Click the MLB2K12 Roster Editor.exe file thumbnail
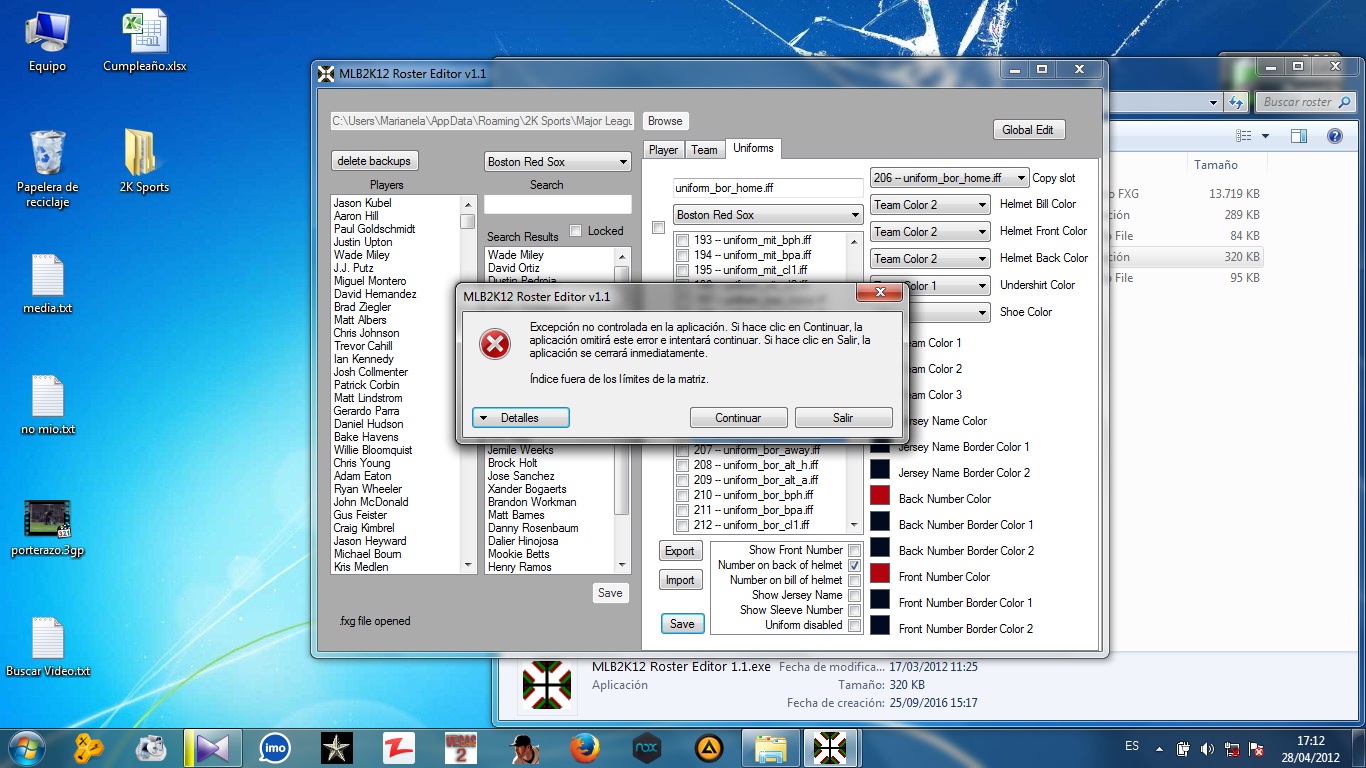Viewport: 1366px width, 768px height. coord(546,686)
